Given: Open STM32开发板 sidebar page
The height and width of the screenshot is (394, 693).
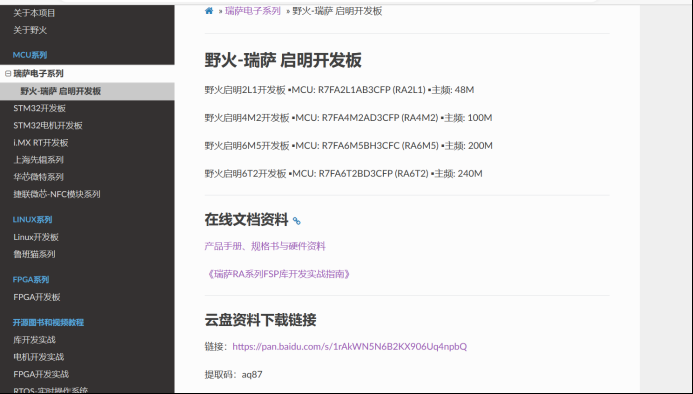Looking at the screenshot, I should click(39, 108).
